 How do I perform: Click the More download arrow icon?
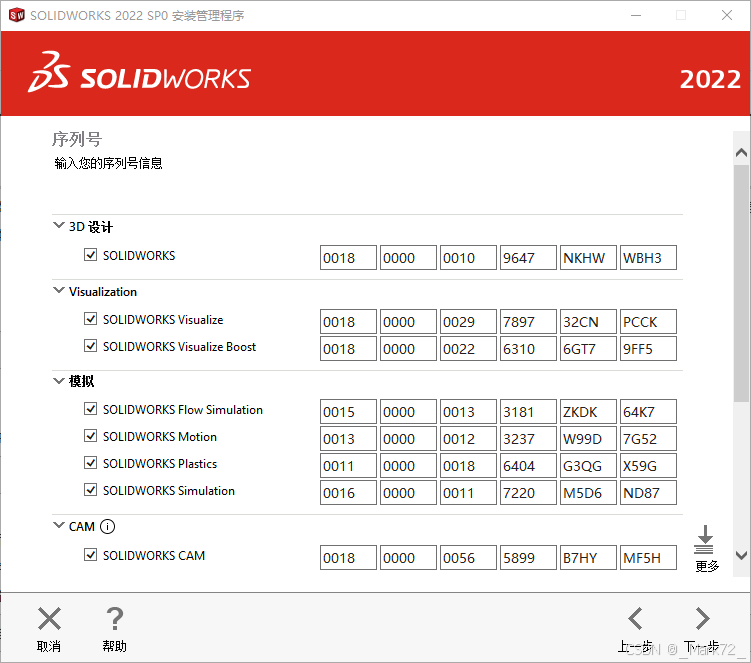(x=704, y=539)
